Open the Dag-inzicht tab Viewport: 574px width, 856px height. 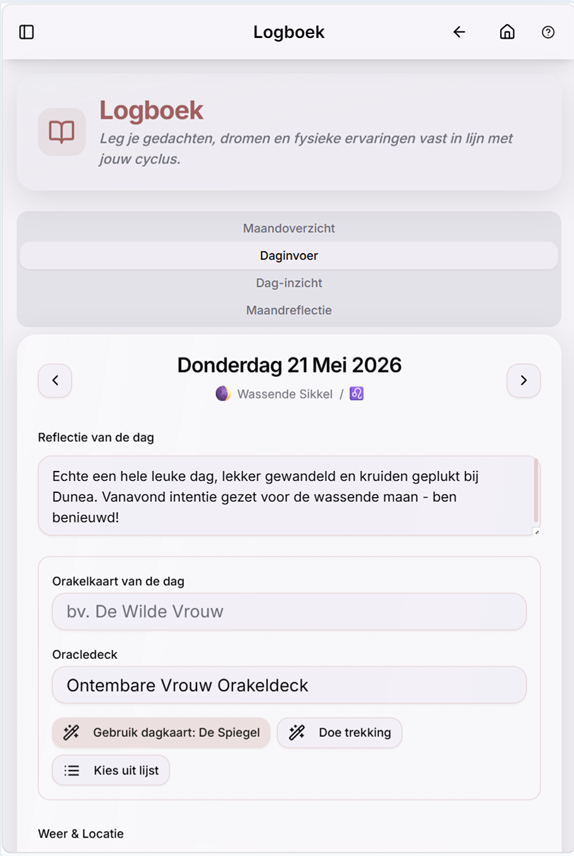pos(289,283)
